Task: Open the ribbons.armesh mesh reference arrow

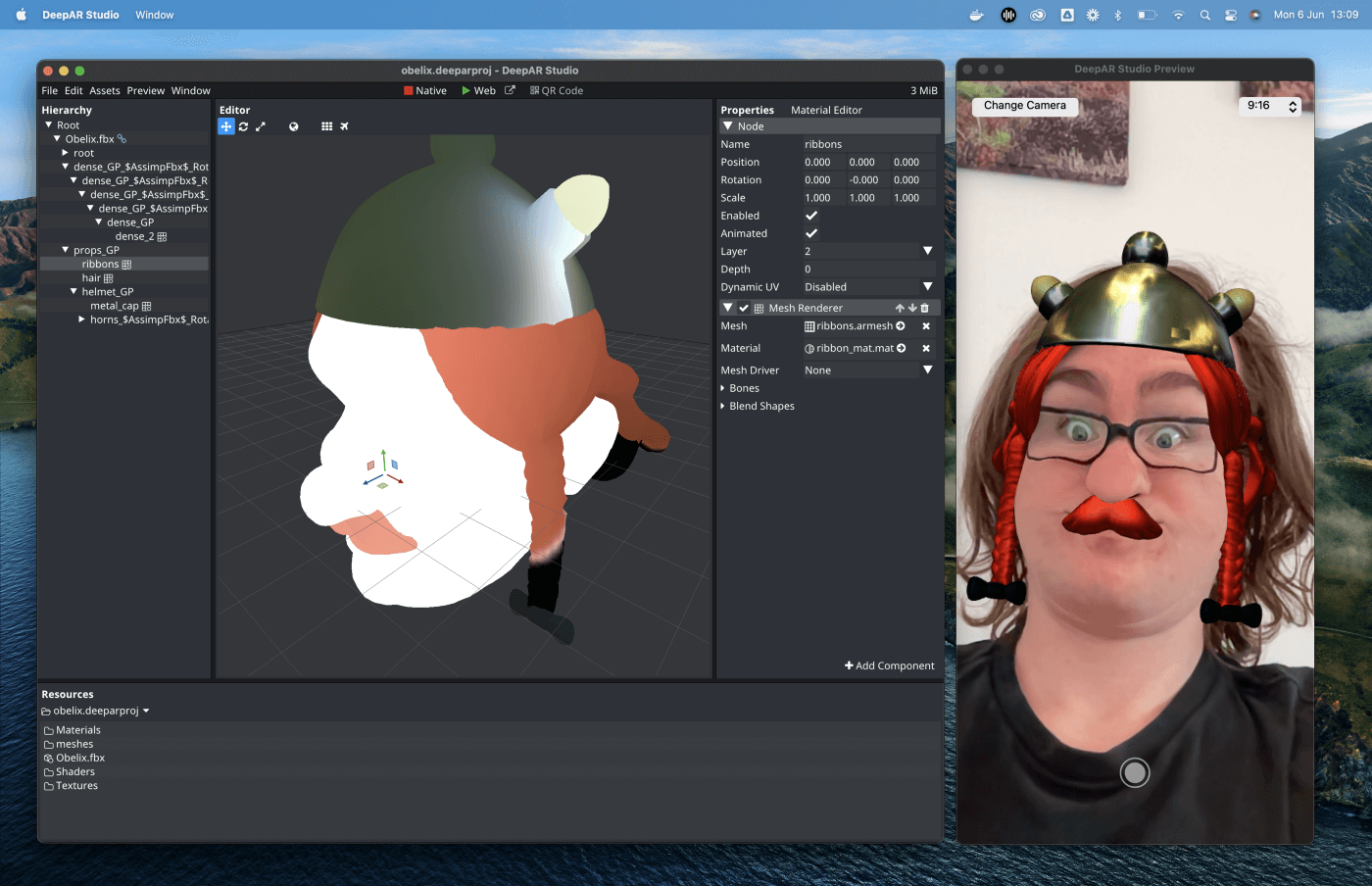Action: coord(904,325)
